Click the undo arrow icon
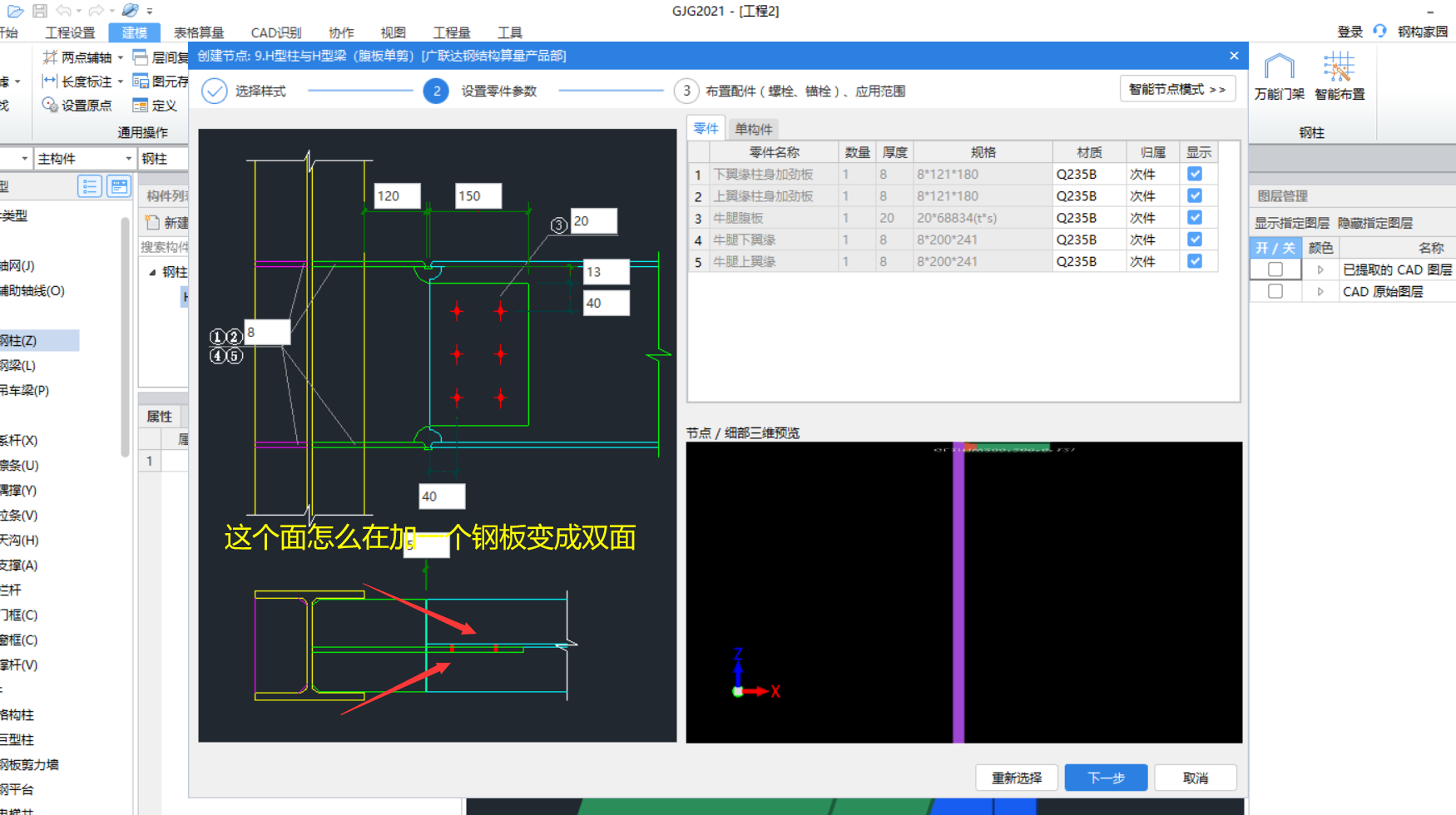The height and width of the screenshot is (815, 1456). click(63, 11)
